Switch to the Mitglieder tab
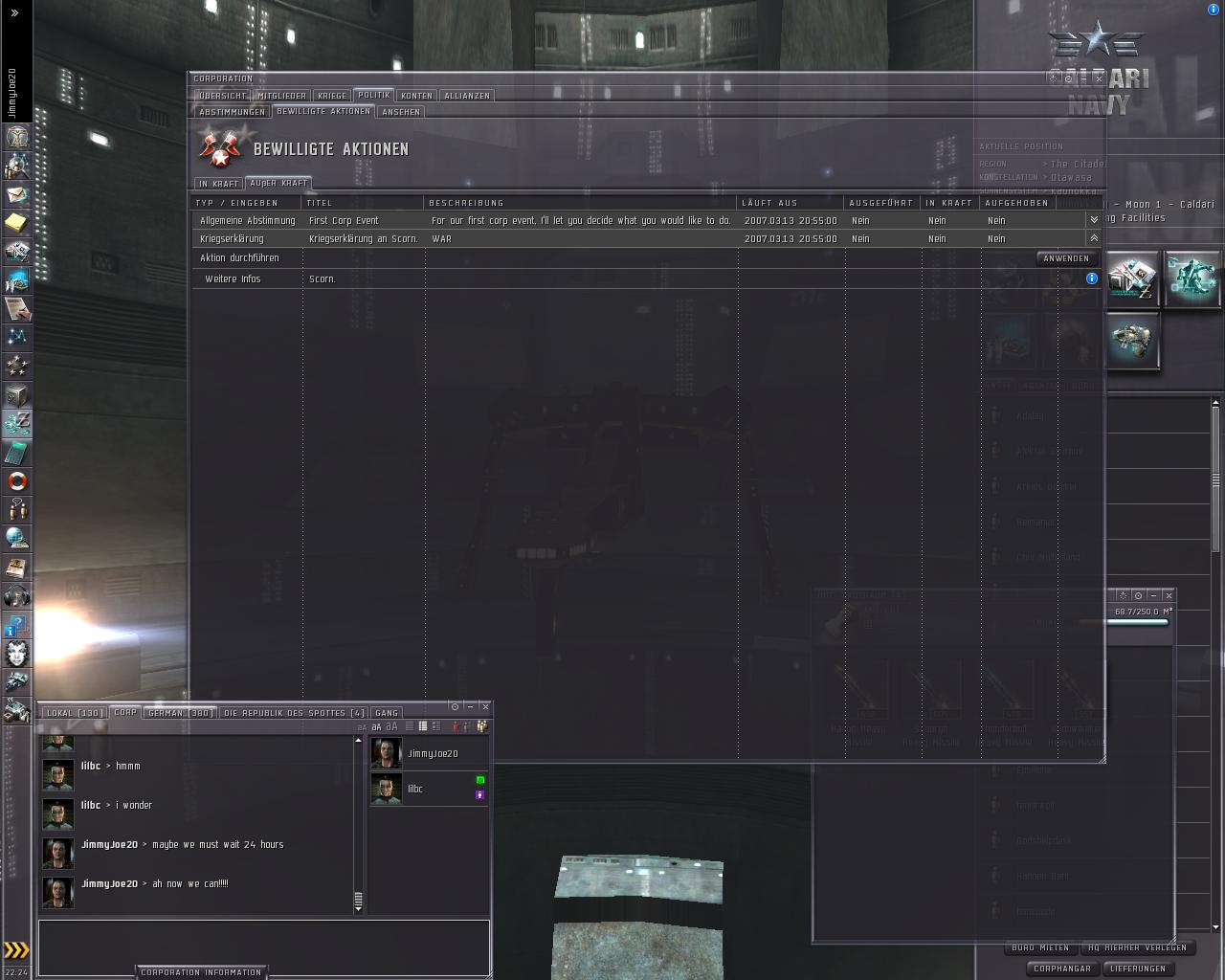1225x980 pixels. pyautogui.click(x=282, y=96)
